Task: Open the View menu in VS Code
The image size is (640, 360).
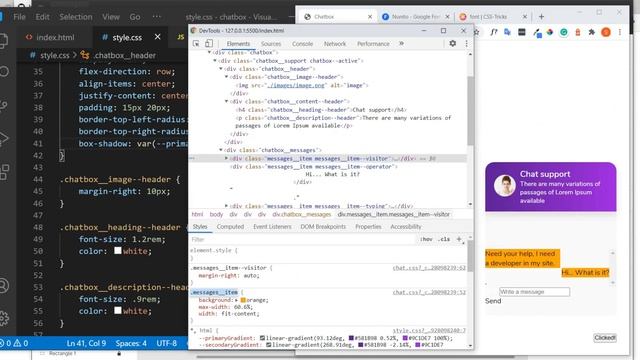Action: (x=111, y=17)
